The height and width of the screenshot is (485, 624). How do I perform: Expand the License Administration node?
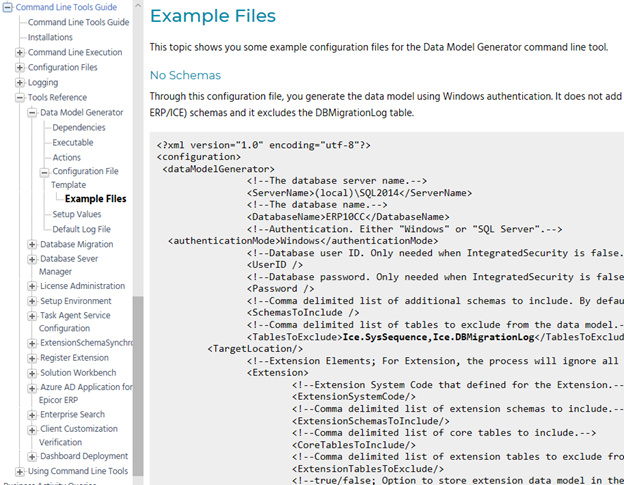[32, 286]
